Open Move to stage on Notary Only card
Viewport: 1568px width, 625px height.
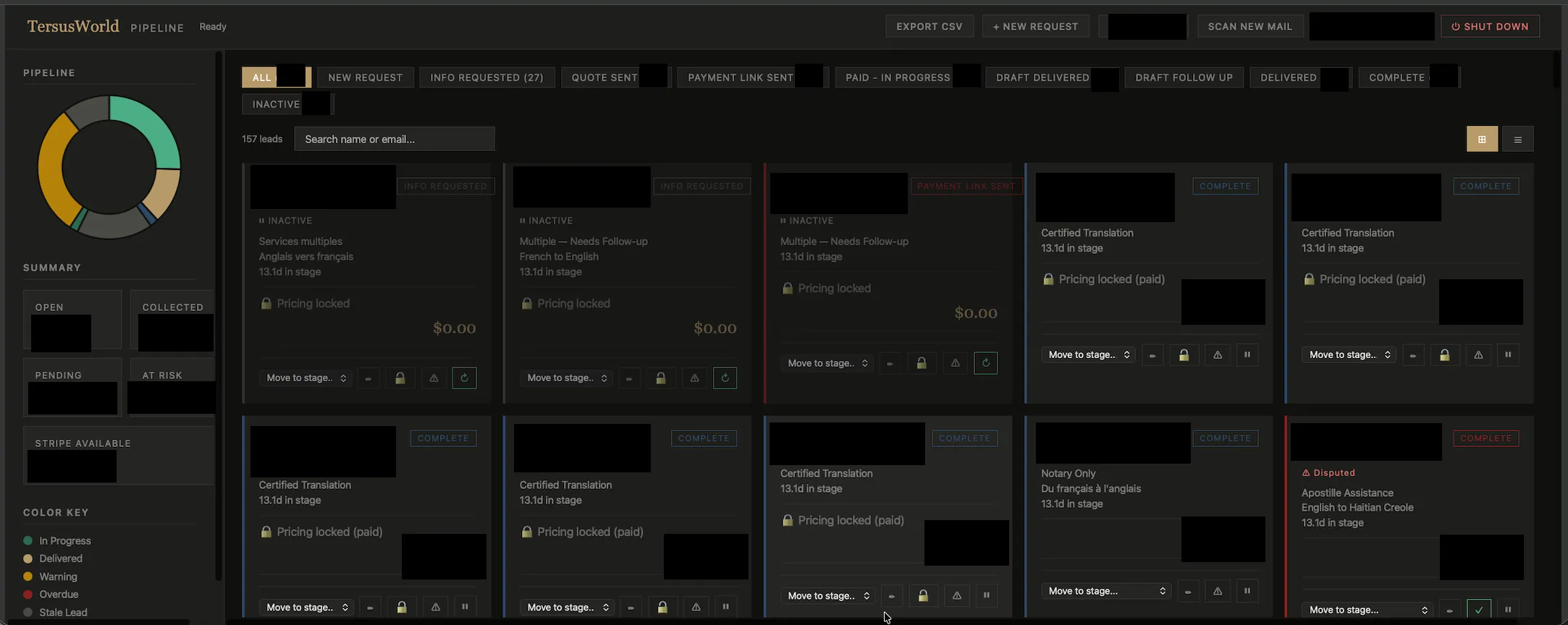pos(1106,591)
